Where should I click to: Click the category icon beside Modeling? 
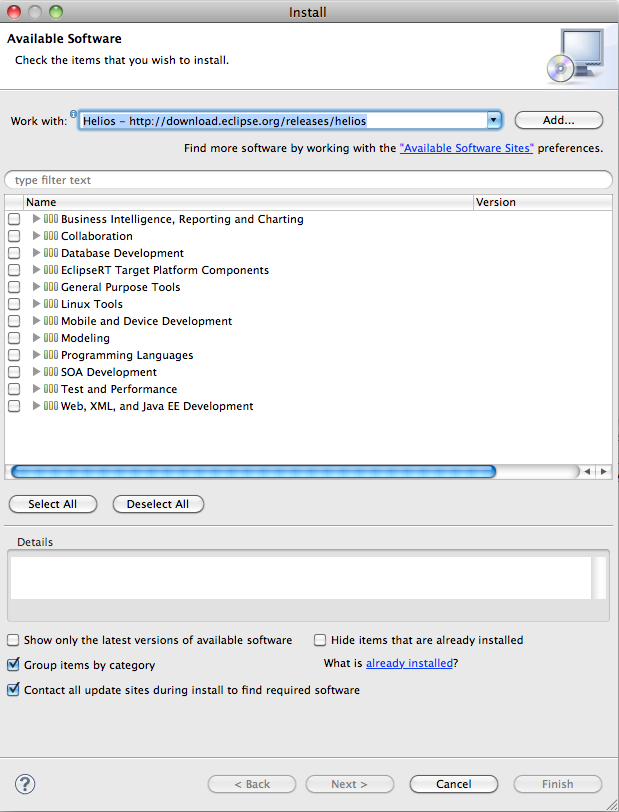pos(51,338)
